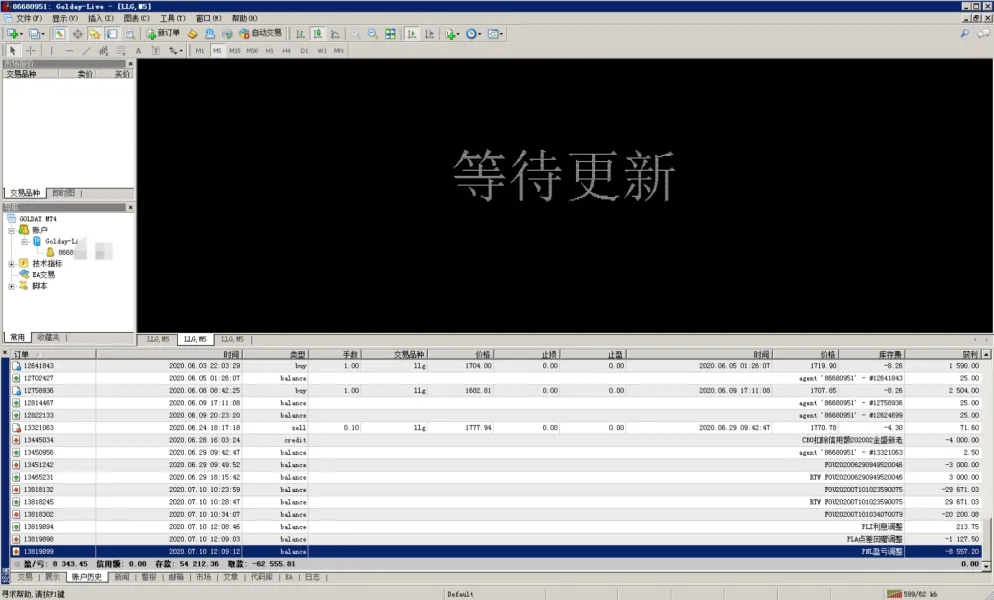Screen dimensions: 994x600
Task: Open the 文件 menu
Action: tap(28, 18)
